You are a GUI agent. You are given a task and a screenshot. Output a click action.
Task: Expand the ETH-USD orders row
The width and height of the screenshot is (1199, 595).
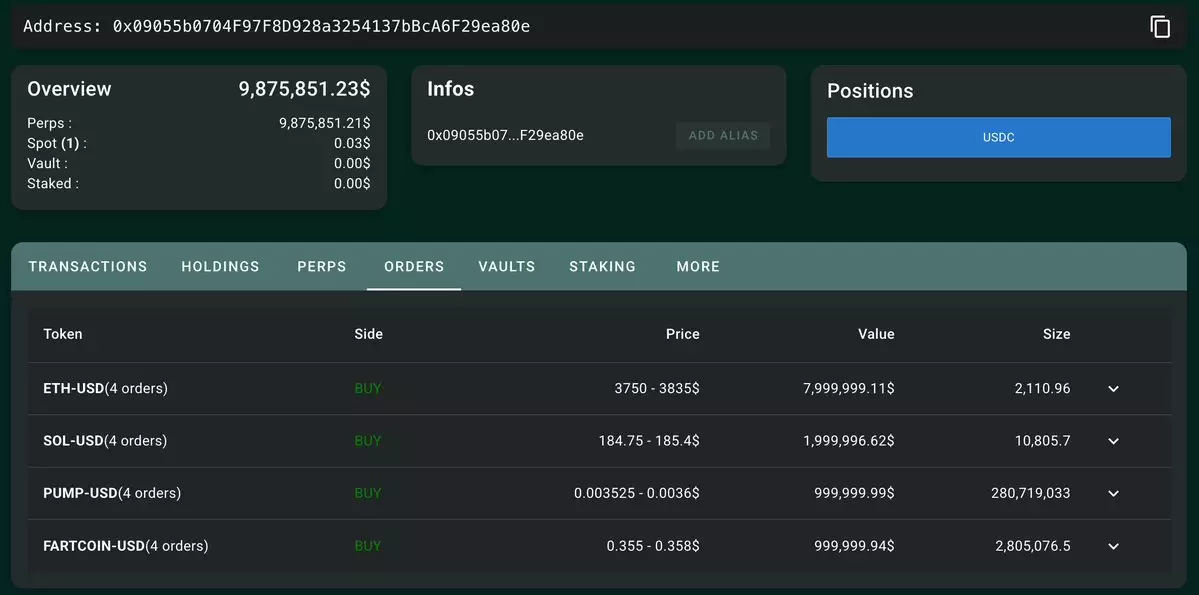click(x=1113, y=389)
